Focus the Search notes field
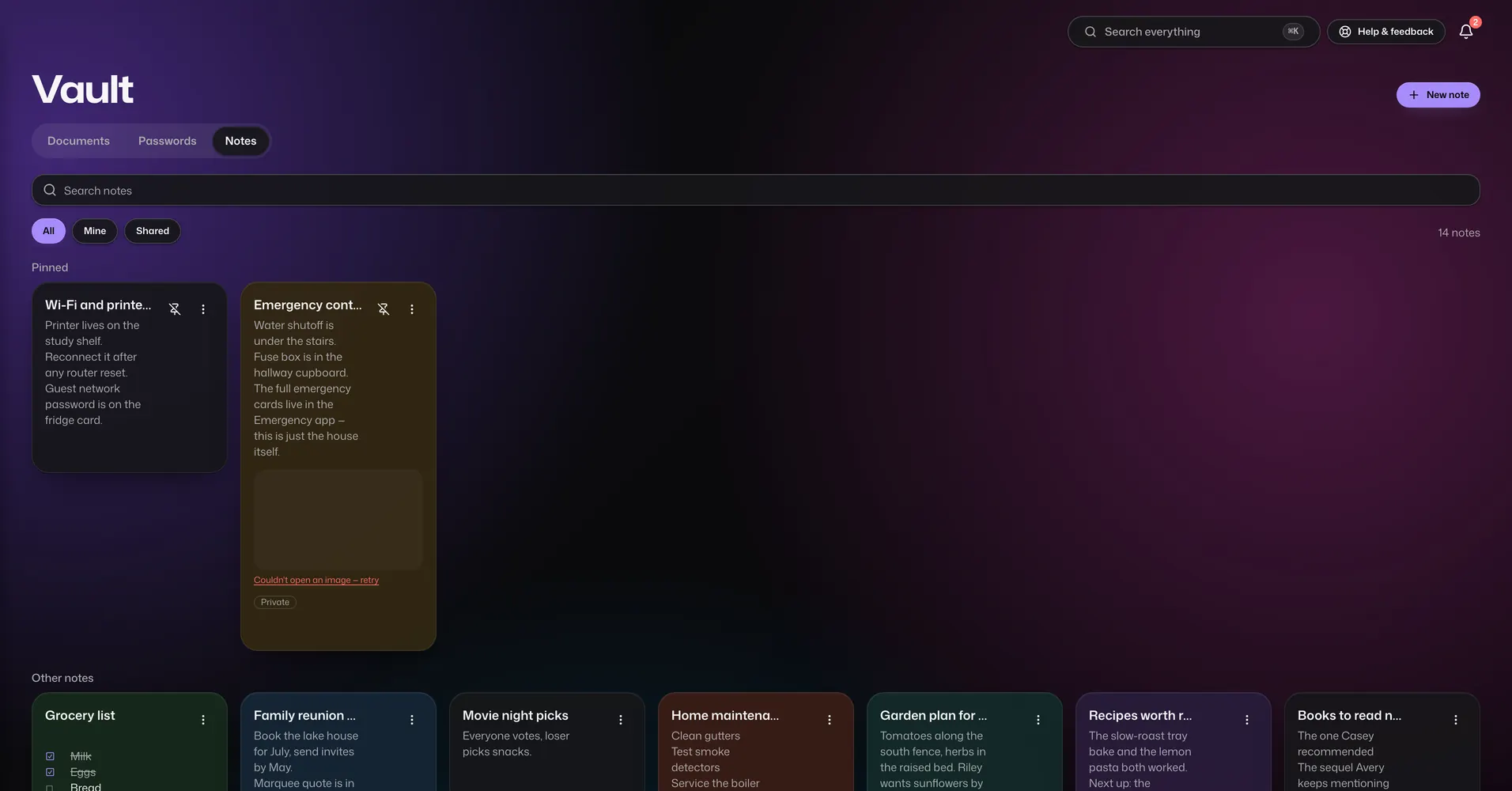 coord(755,190)
